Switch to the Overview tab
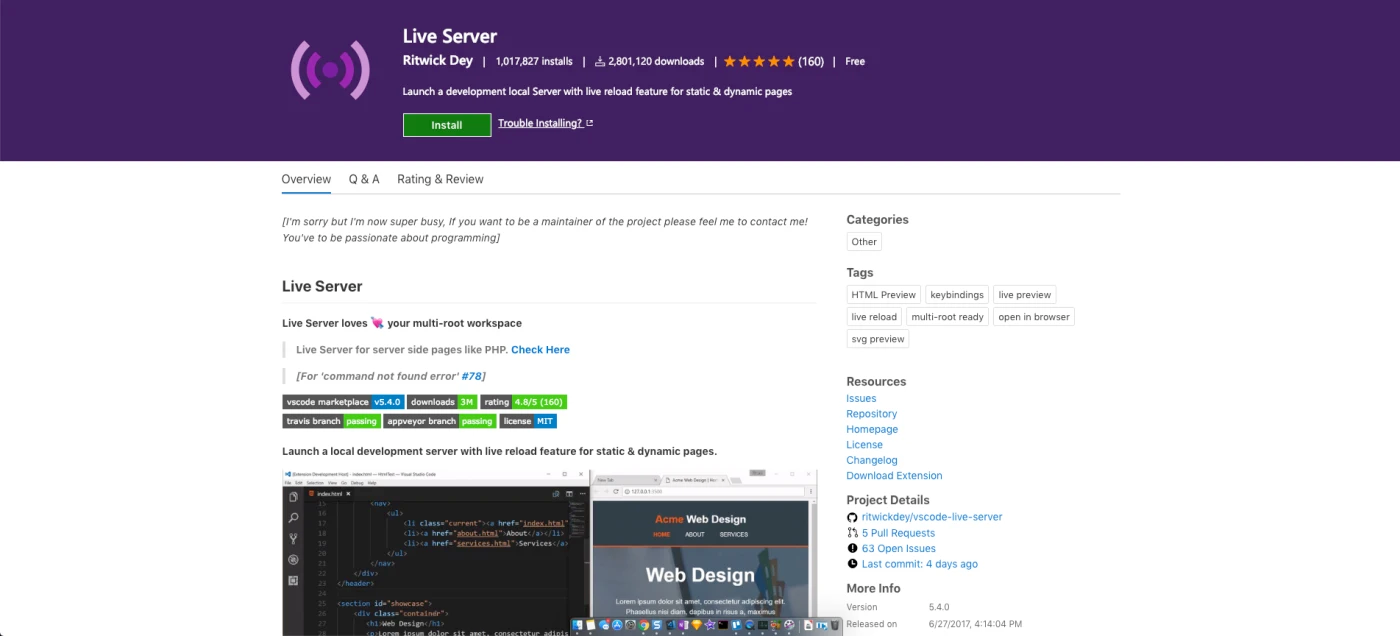 [306, 180]
